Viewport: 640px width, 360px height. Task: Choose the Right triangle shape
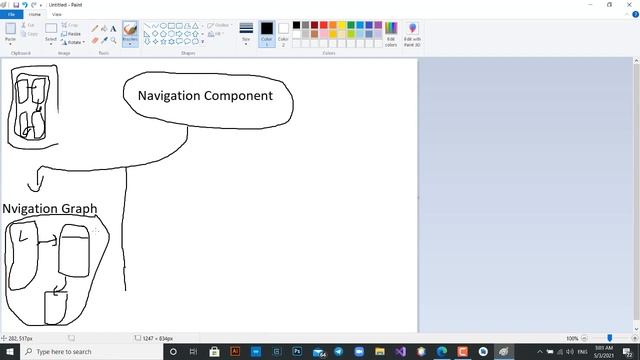pyautogui.click(x=147, y=33)
